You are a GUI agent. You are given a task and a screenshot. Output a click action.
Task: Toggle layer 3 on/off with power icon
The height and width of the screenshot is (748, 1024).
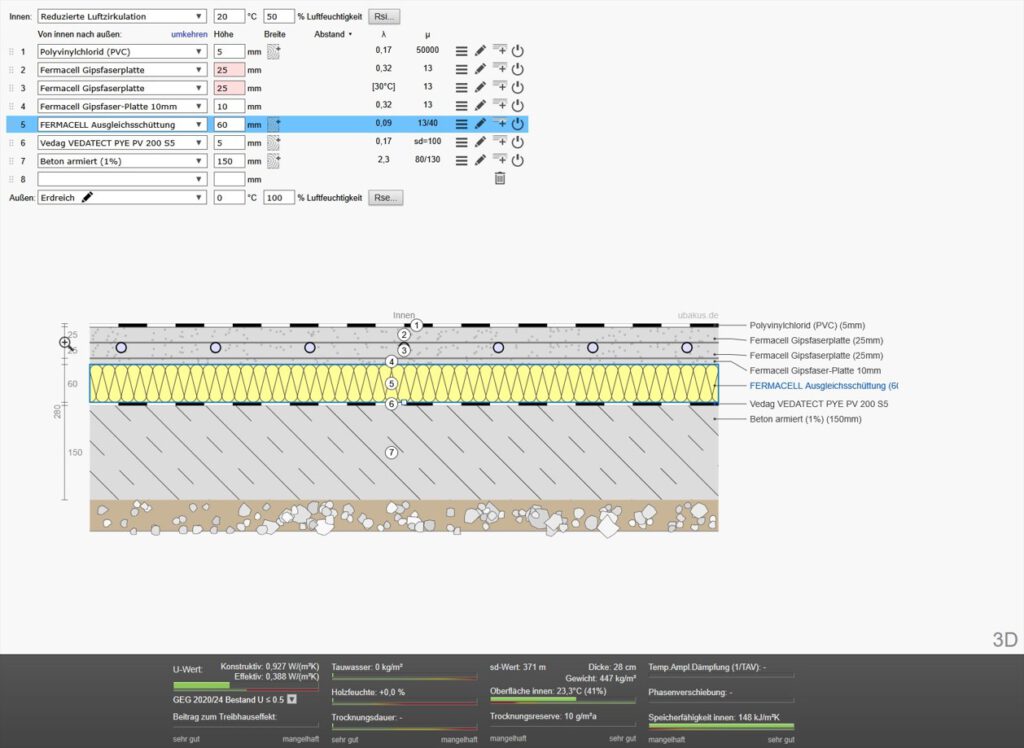518,88
